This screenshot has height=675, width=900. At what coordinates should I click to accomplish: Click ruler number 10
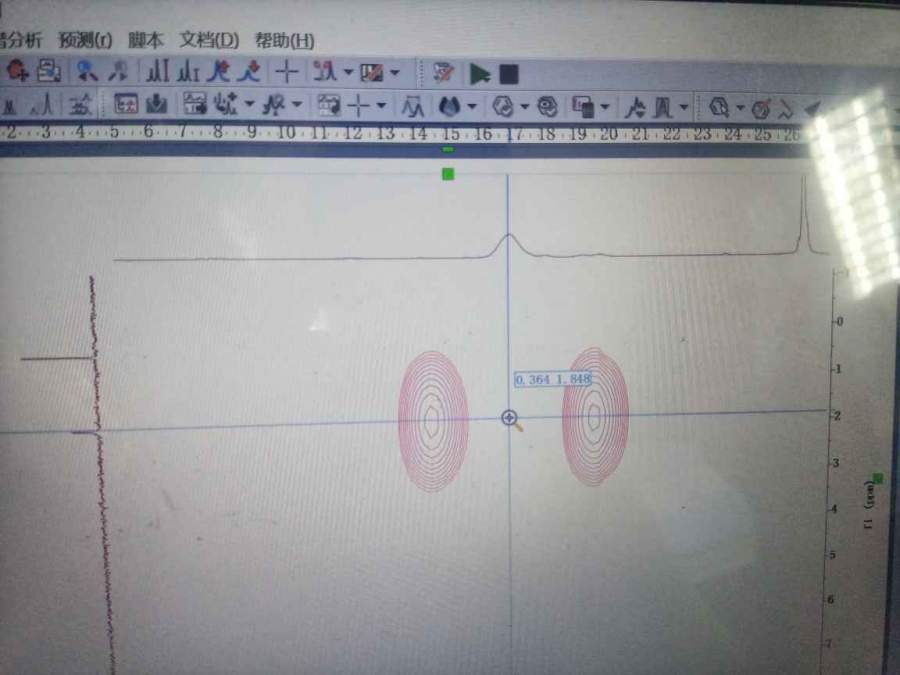coord(286,133)
